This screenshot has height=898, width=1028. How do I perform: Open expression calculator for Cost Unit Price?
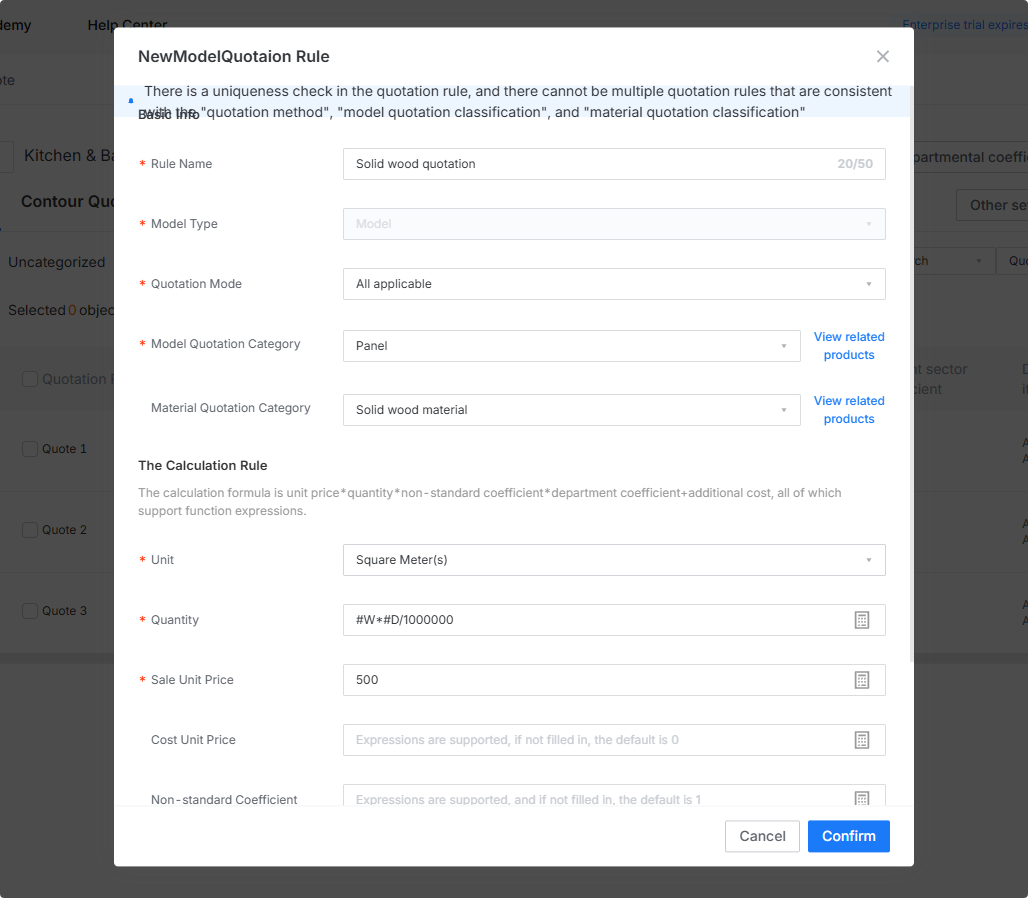coord(861,740)
